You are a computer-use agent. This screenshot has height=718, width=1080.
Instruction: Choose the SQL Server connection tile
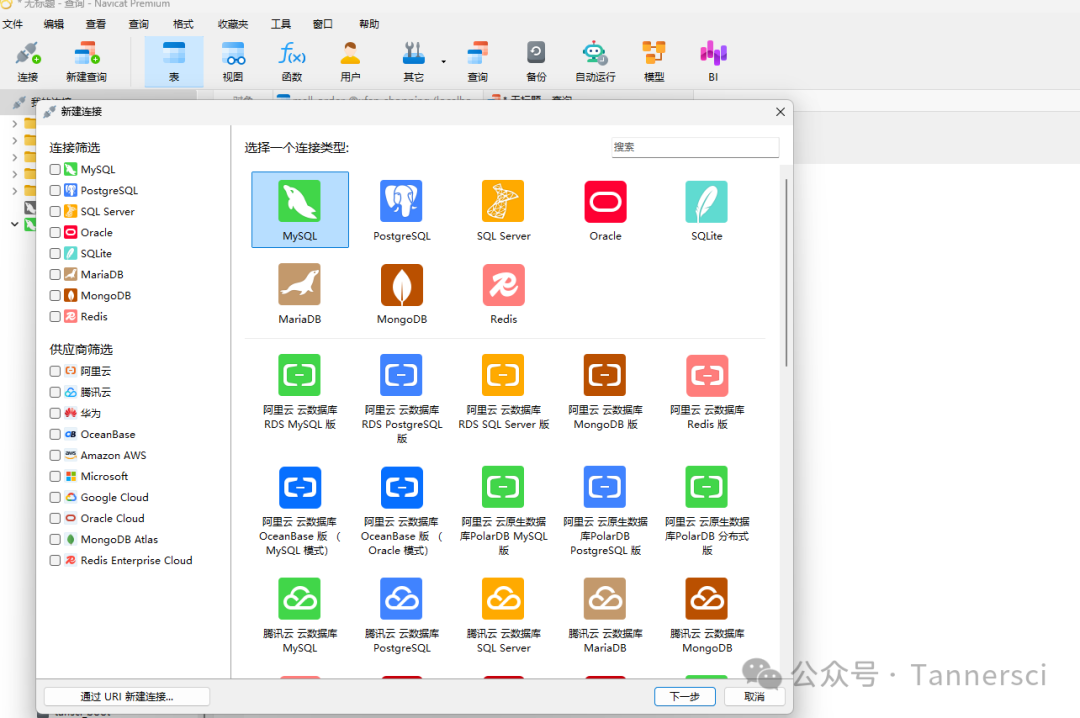[x=503, y=209]
